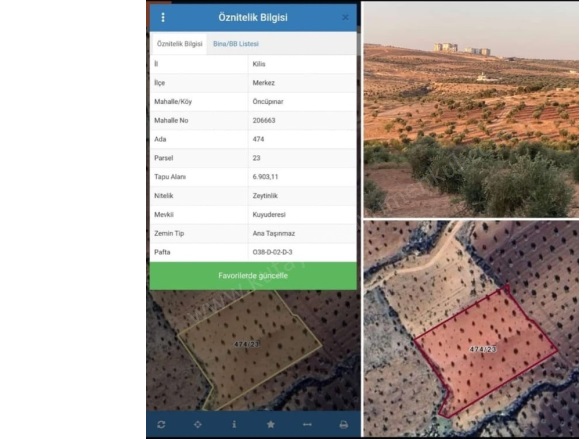Screen dimensions: 585x439
Task: Switch to the Bina/BB Listesi tab
Action: coord(236,44)
